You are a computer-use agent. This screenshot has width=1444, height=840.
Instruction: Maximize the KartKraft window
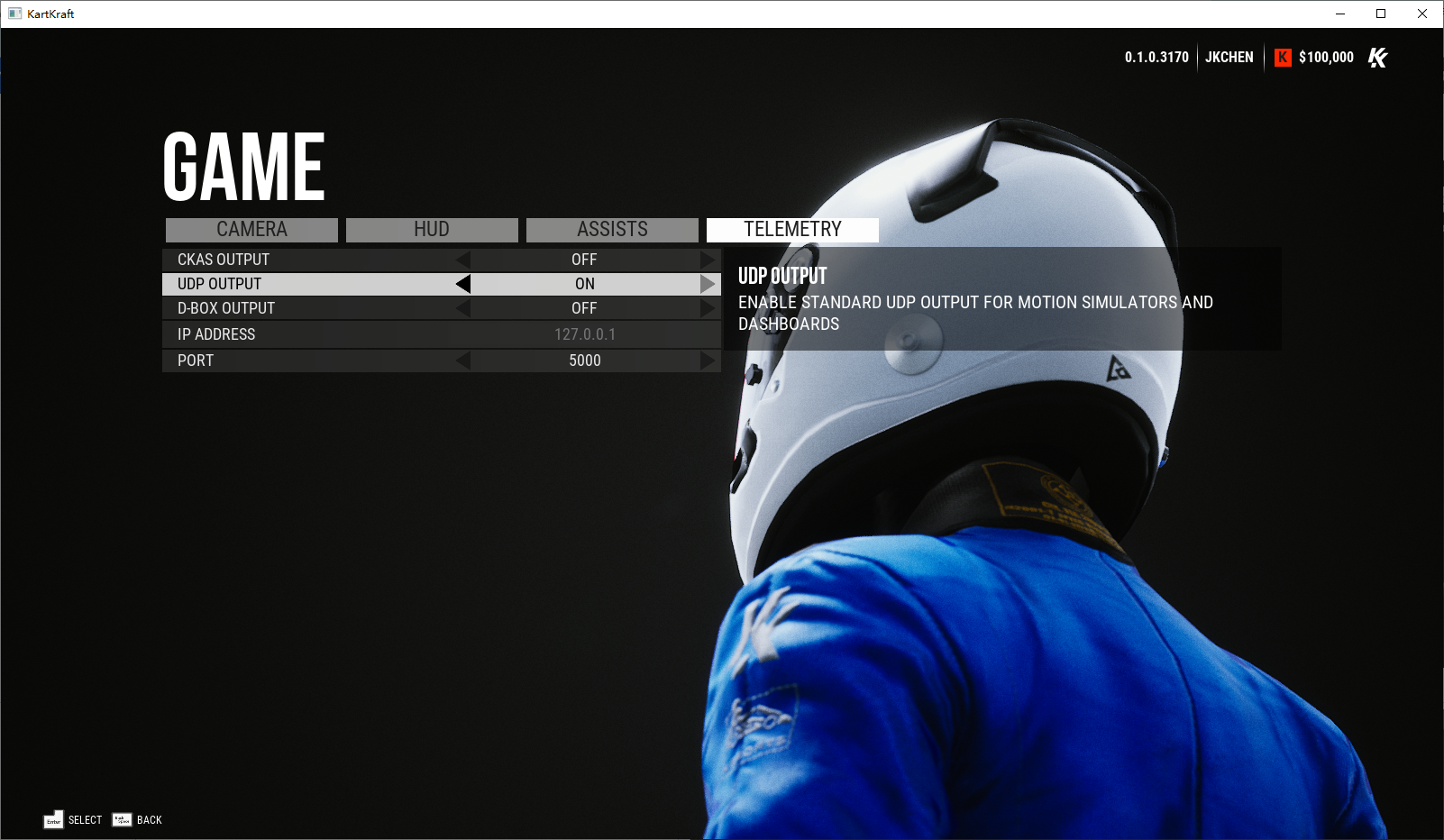pos(1381,14)
